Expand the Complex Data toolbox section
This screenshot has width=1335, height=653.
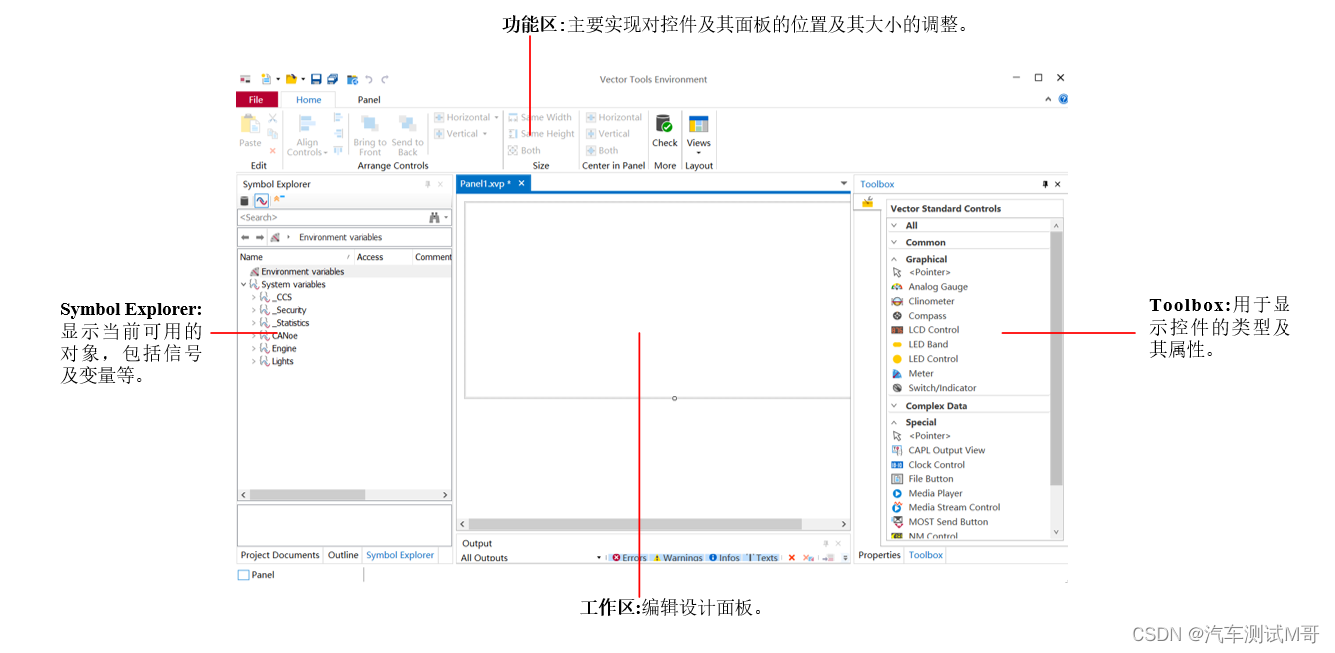click(x=894, y=406)
